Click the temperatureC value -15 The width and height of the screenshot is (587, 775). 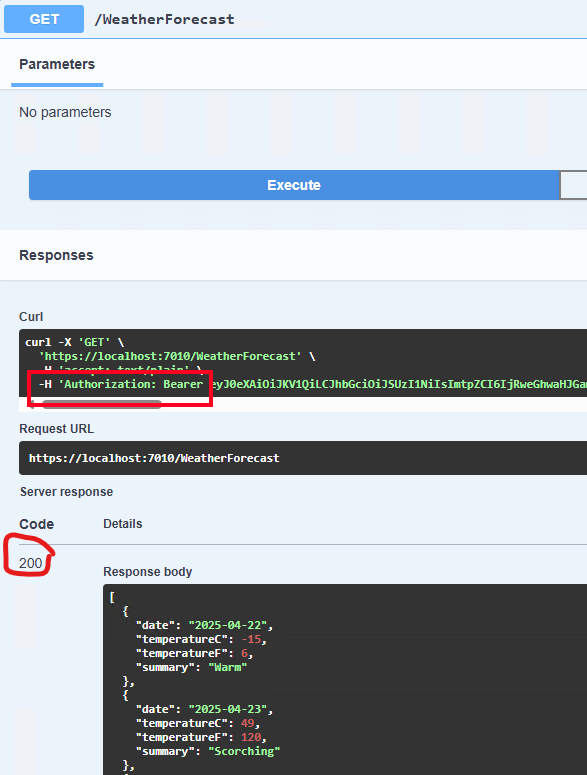251,639
